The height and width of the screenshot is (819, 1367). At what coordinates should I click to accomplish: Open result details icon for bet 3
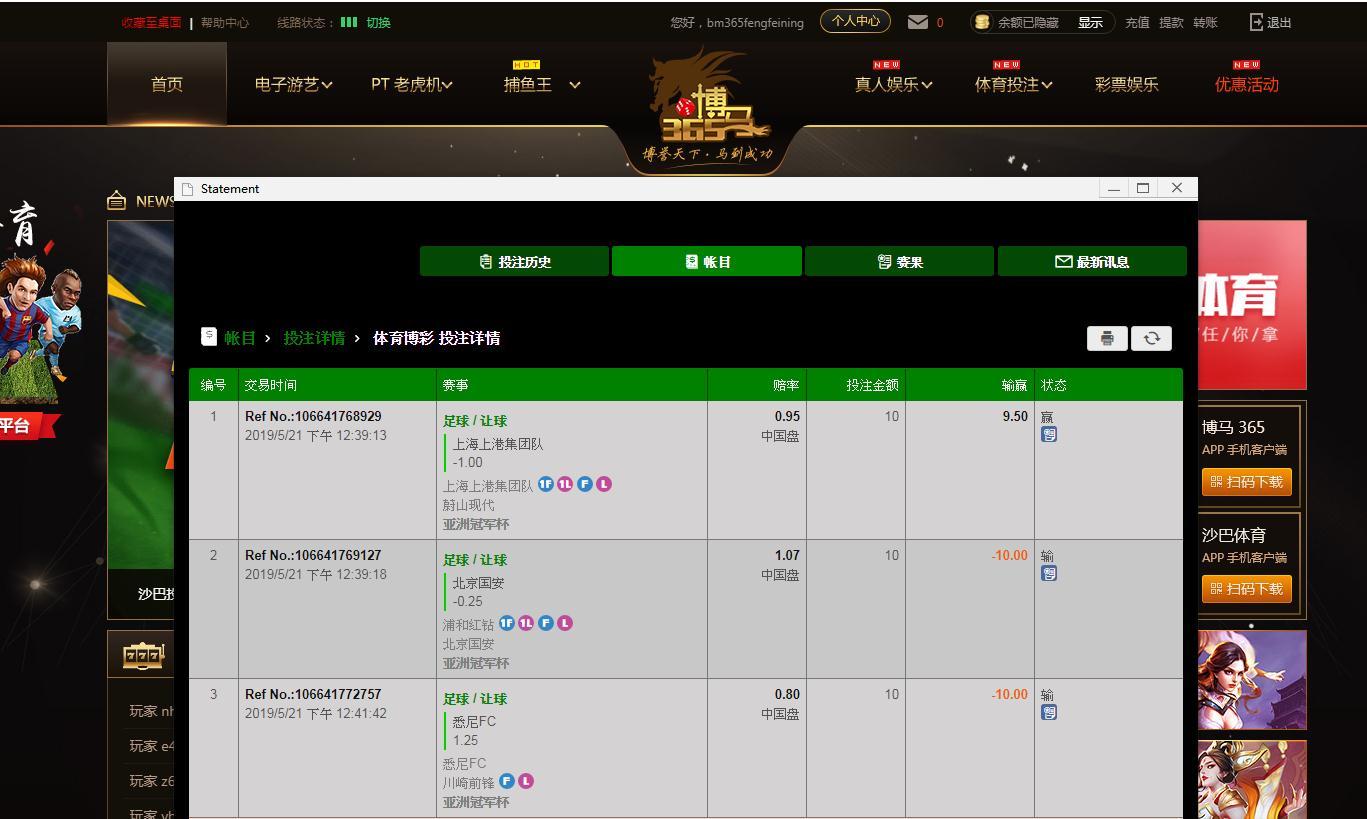point(1049,712)
